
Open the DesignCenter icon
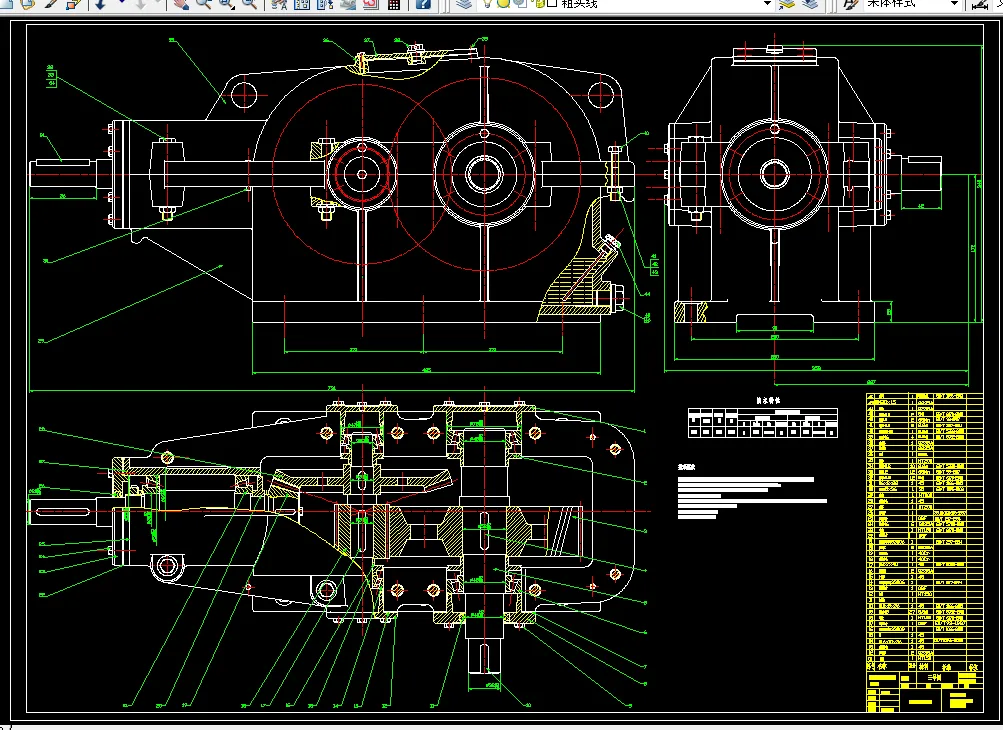tap(301, 4)
